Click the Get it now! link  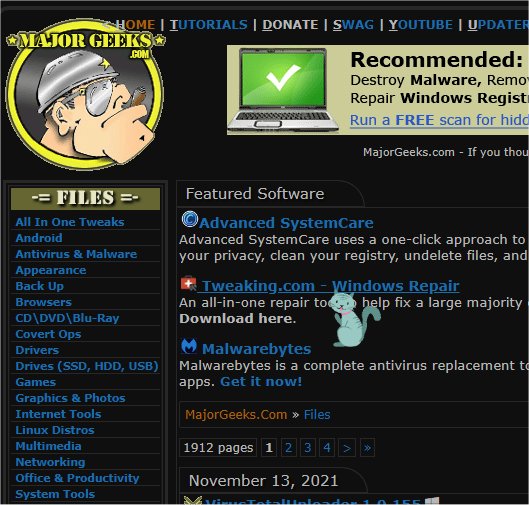click(x=261, y=382)
